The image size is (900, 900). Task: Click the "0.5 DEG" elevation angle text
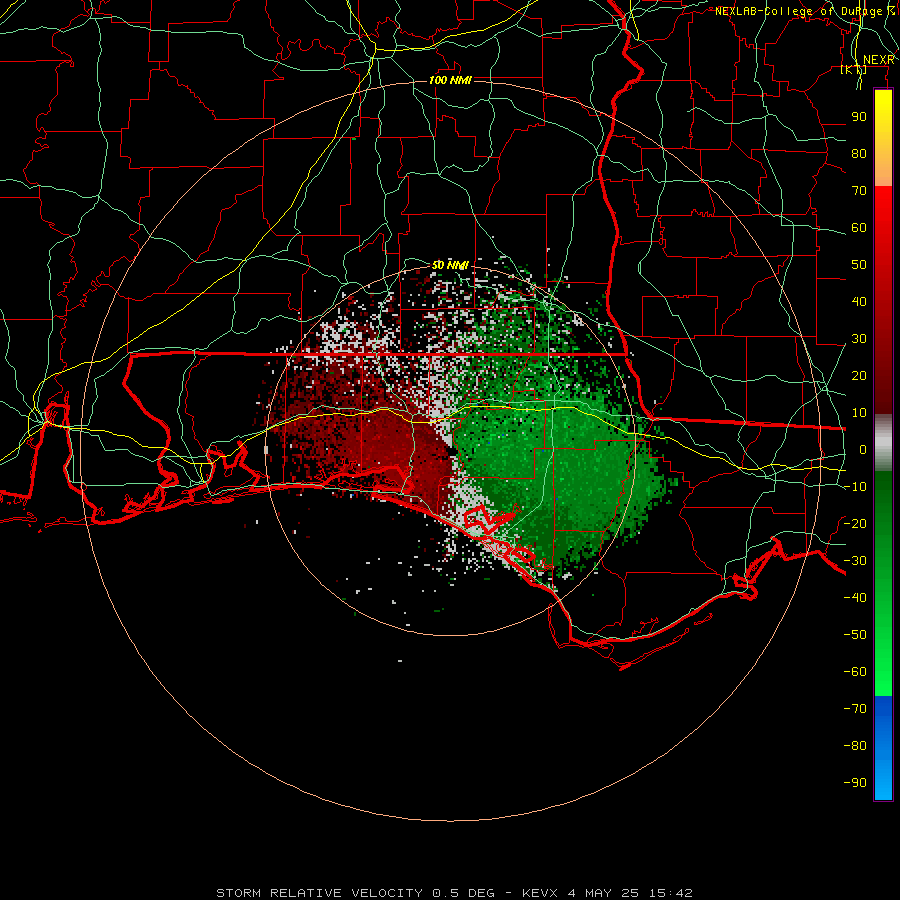click(x=463, y=893)
